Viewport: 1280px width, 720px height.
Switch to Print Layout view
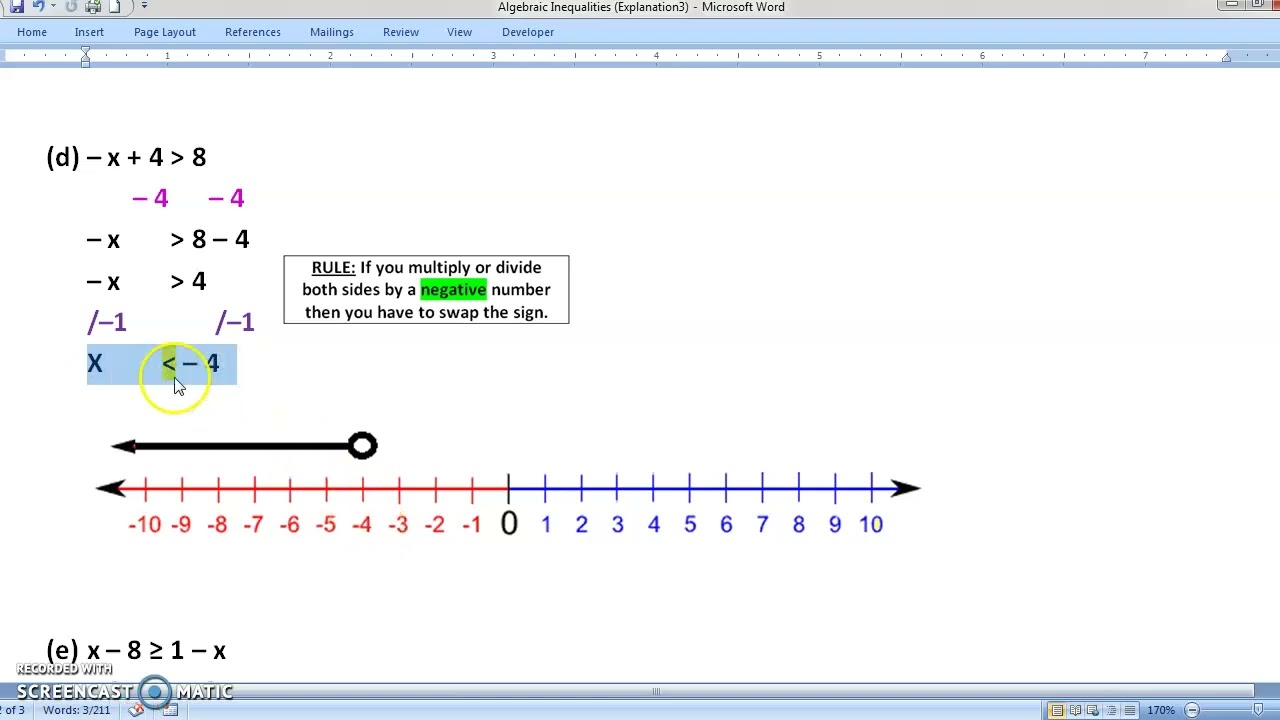coord(1057,710)
